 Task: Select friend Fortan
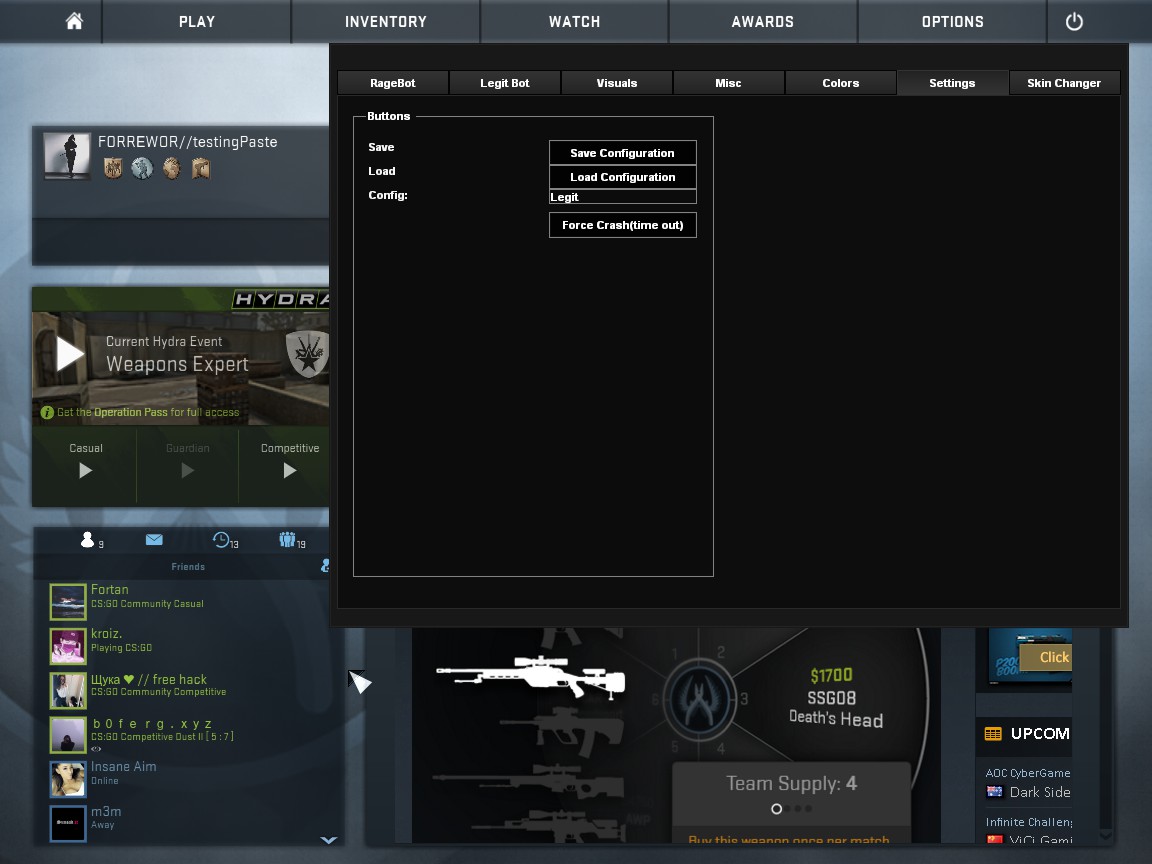(188, 601)
